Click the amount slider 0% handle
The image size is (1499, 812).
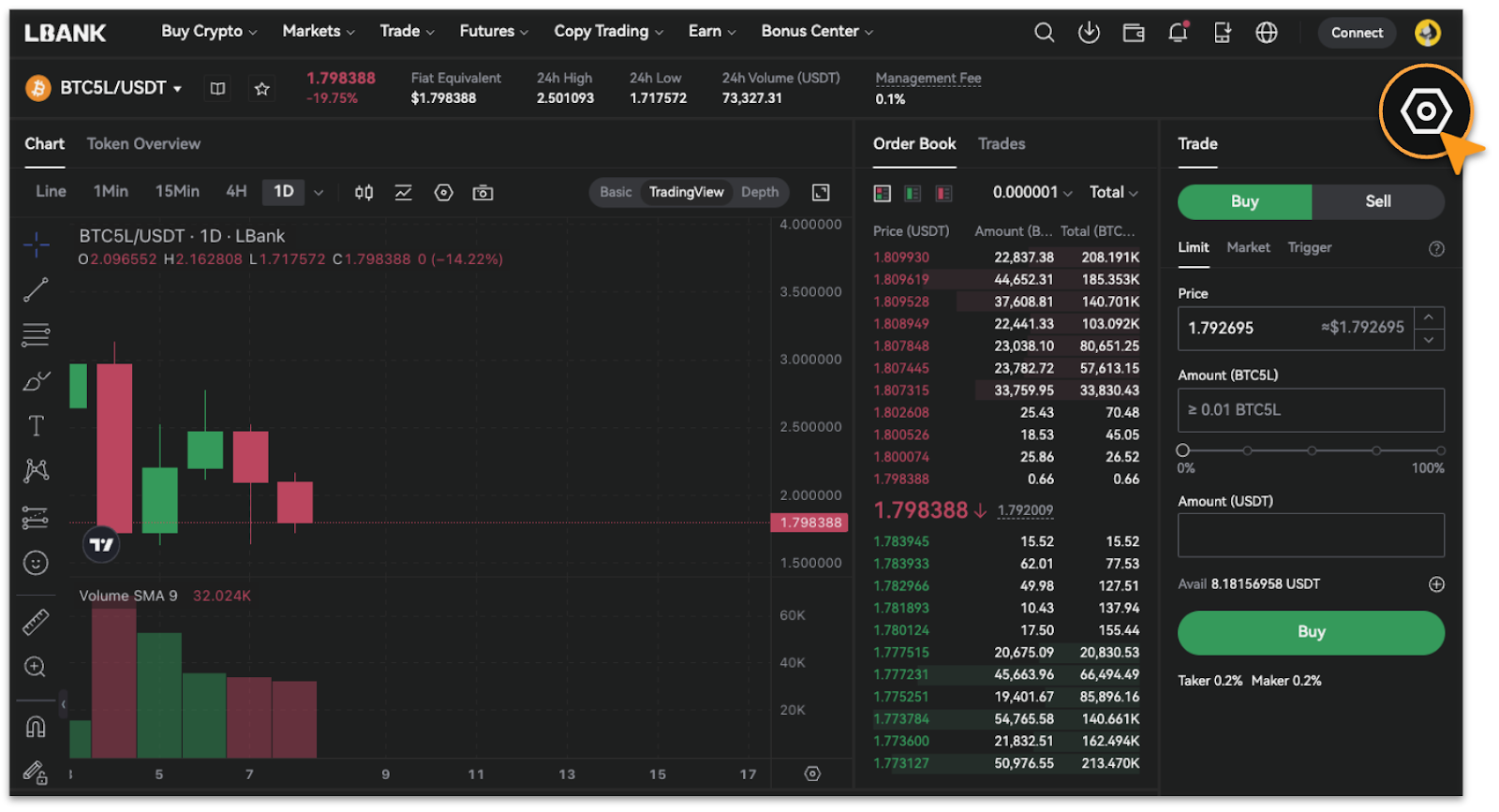1183,450
